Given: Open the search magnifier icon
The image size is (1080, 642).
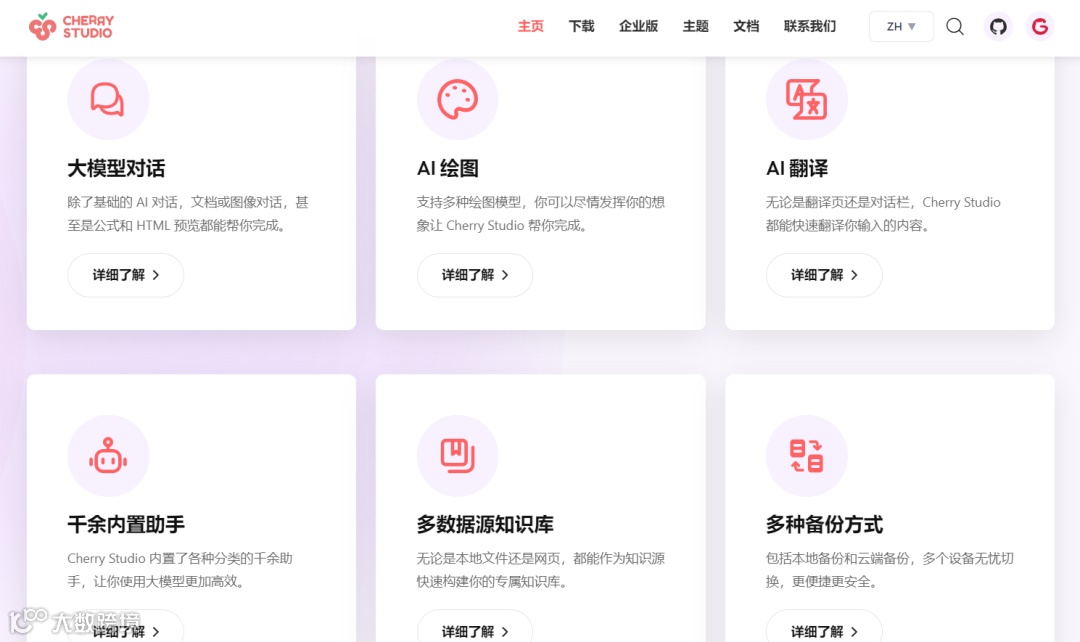Looking at the screenshot, I should pyautogui.click(x=955, y=27).
